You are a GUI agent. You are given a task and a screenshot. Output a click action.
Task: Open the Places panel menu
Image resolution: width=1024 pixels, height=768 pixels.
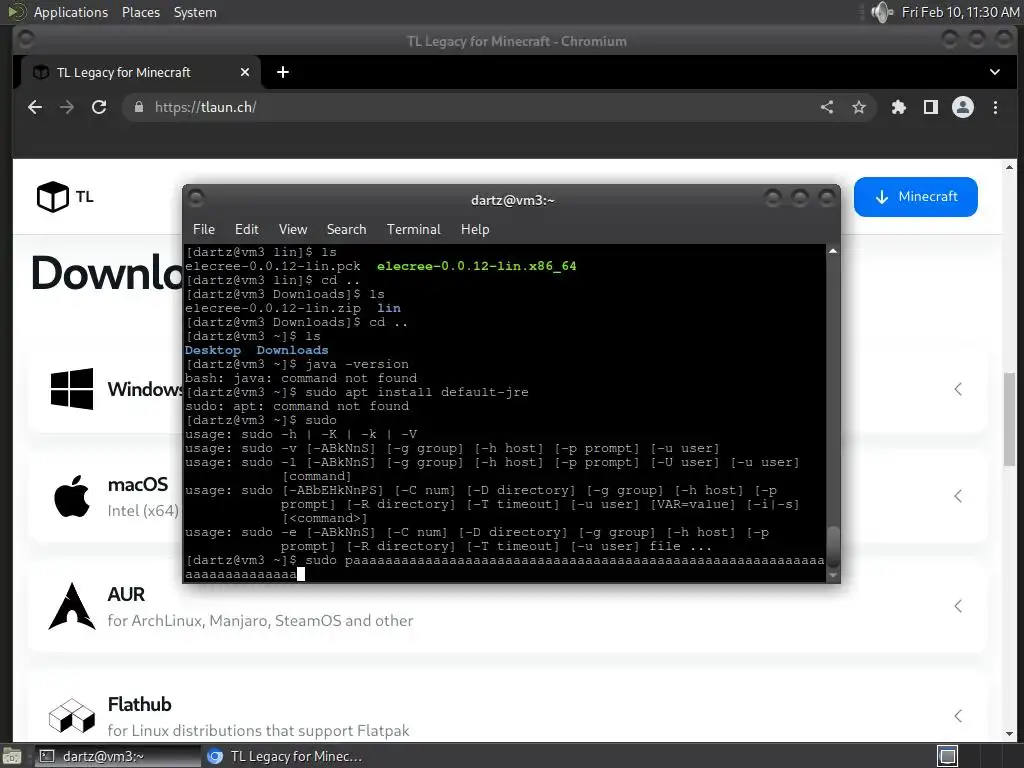[x=141, y=12]
